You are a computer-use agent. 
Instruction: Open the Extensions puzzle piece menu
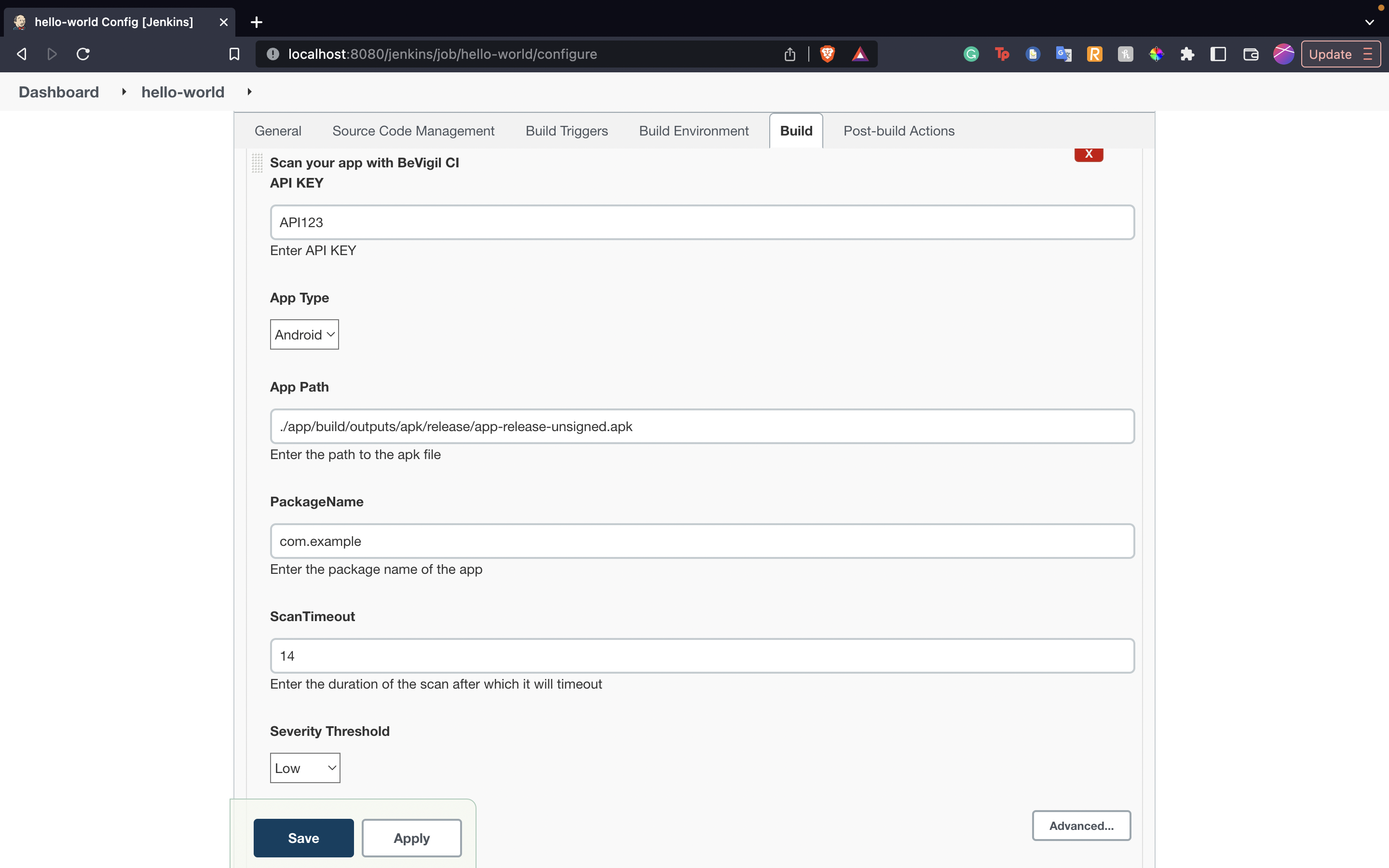click(x=1187, y=54)
